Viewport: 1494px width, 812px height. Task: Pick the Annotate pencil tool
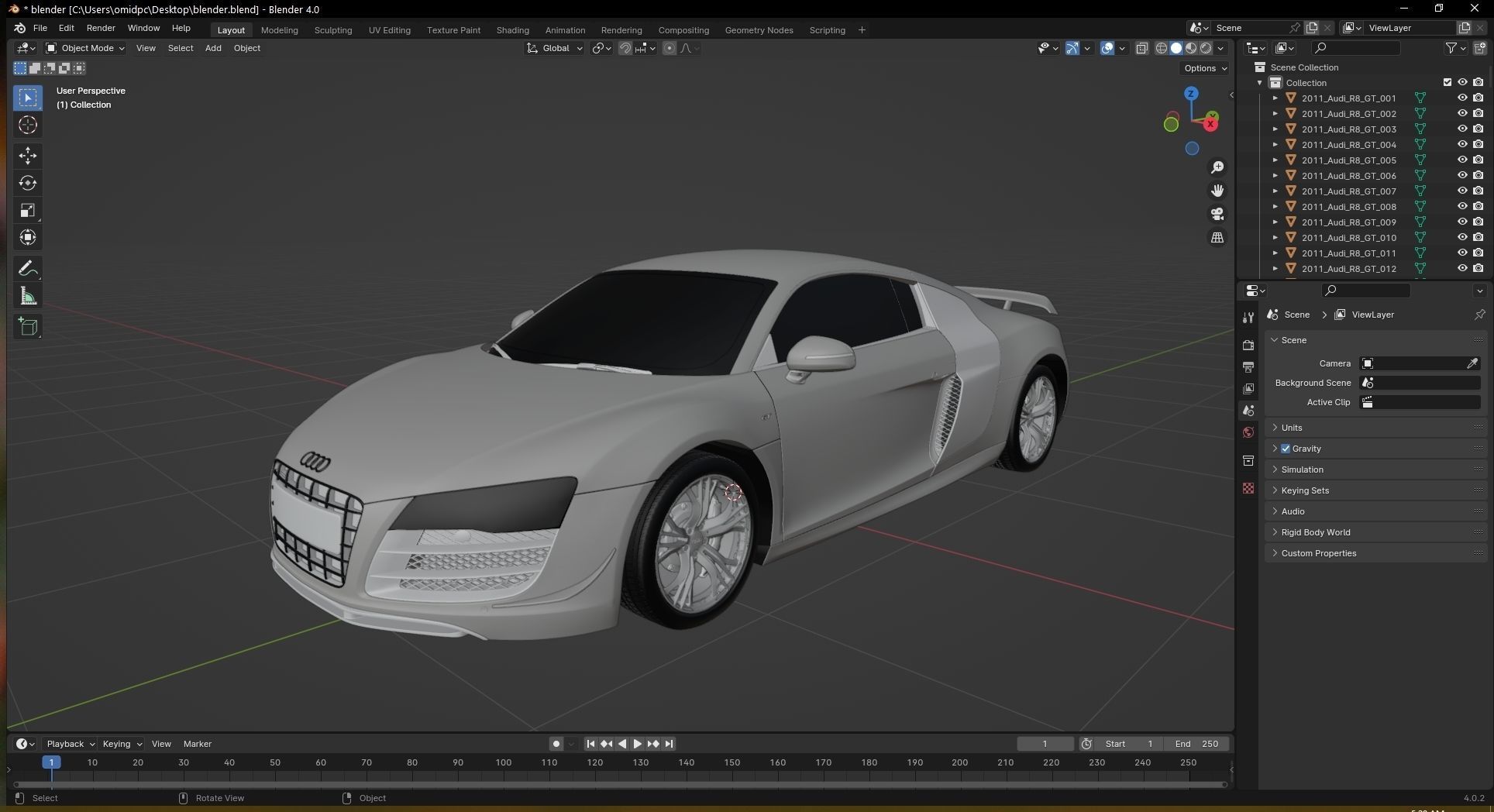[x=28, y=269]
